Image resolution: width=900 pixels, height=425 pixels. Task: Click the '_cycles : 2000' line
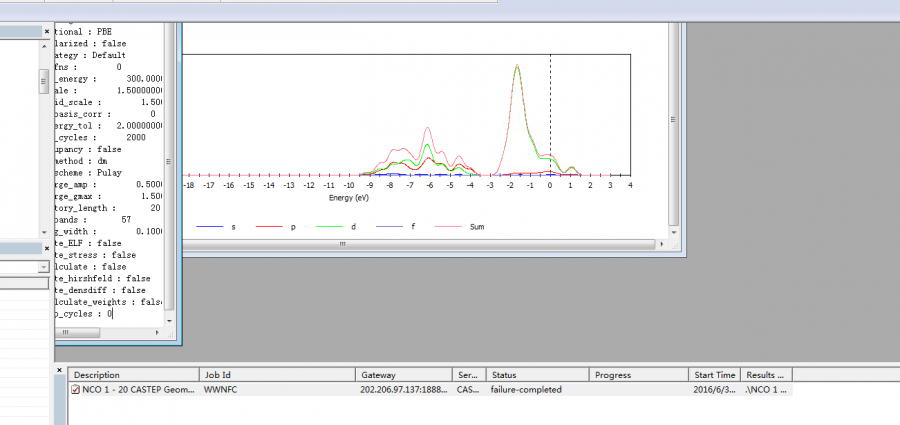point(100,138)
